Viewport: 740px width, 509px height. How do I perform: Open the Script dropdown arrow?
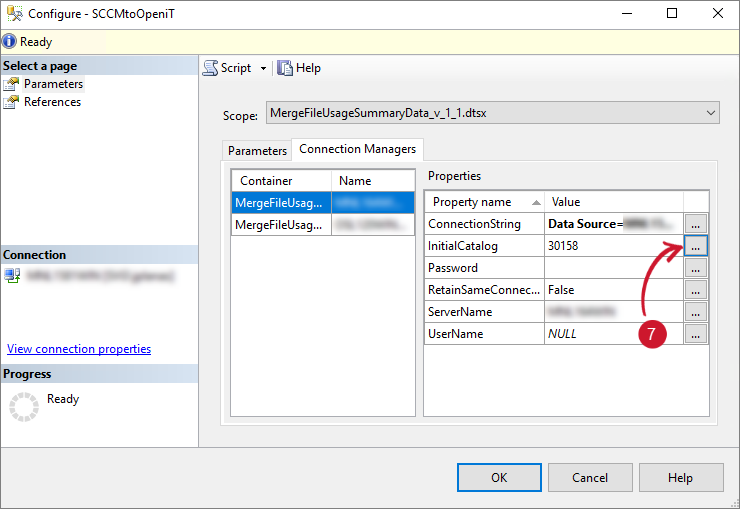click(263, 68)
